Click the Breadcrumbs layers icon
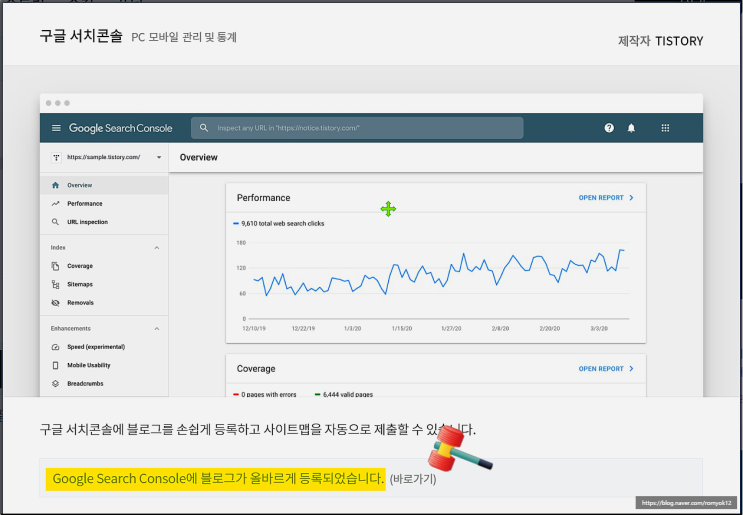743x515 pixels. (55, 384)
